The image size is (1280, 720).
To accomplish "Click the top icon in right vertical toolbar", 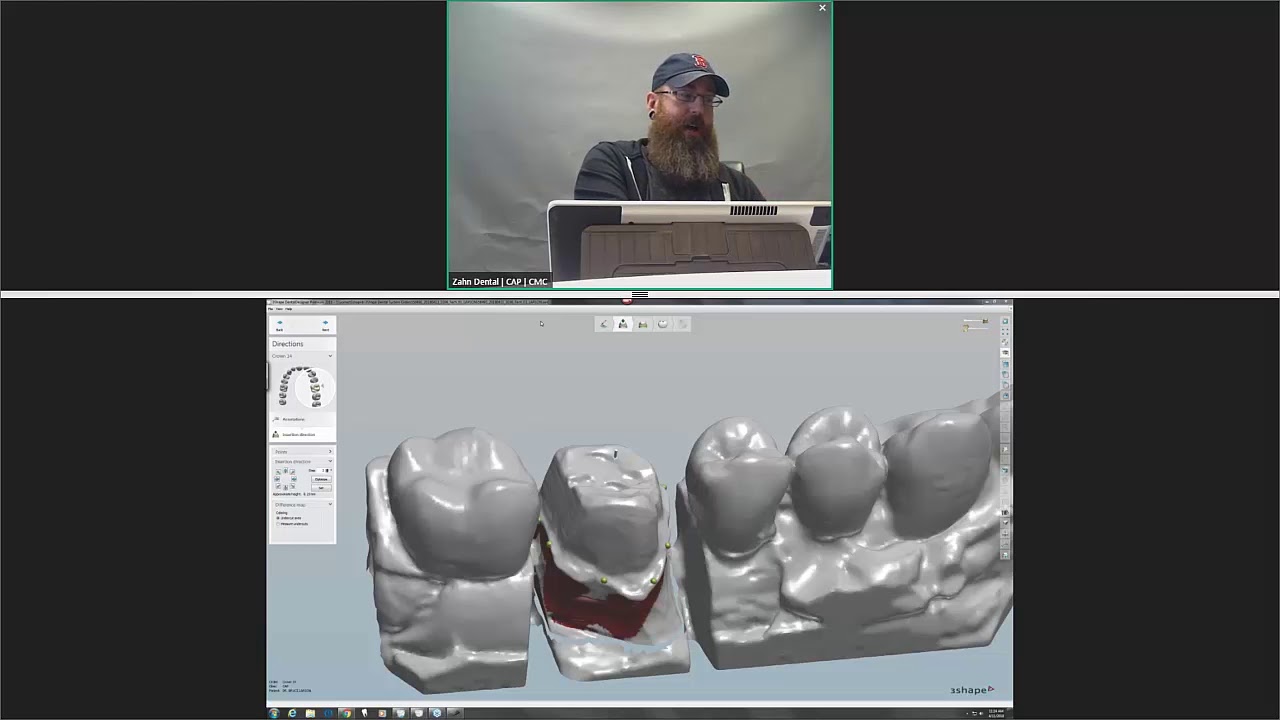I will [x=1005, y=321].
